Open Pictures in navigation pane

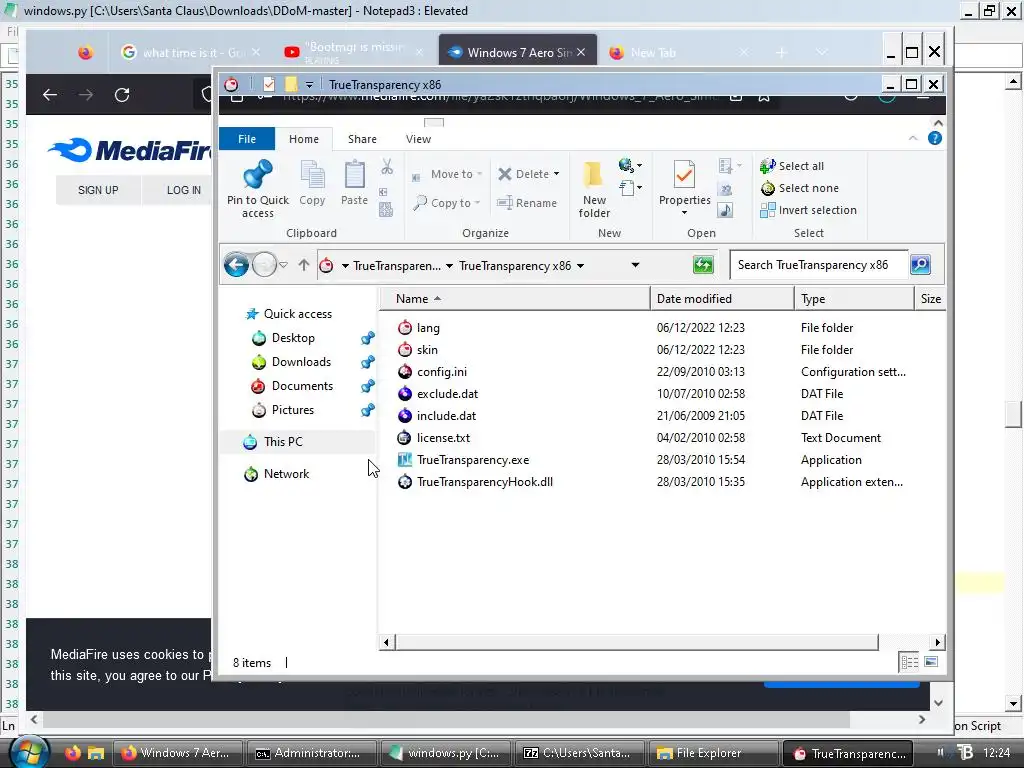(x=293, y=410)
